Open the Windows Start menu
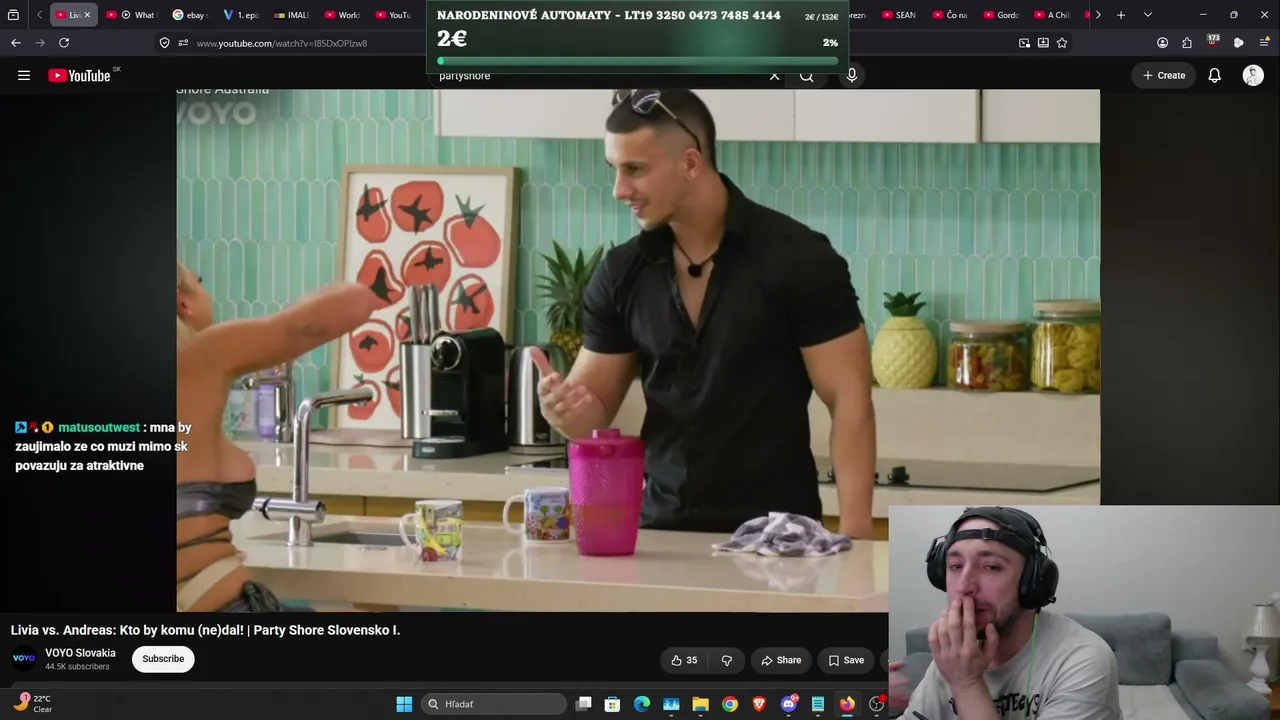 (x=404, y=704)
